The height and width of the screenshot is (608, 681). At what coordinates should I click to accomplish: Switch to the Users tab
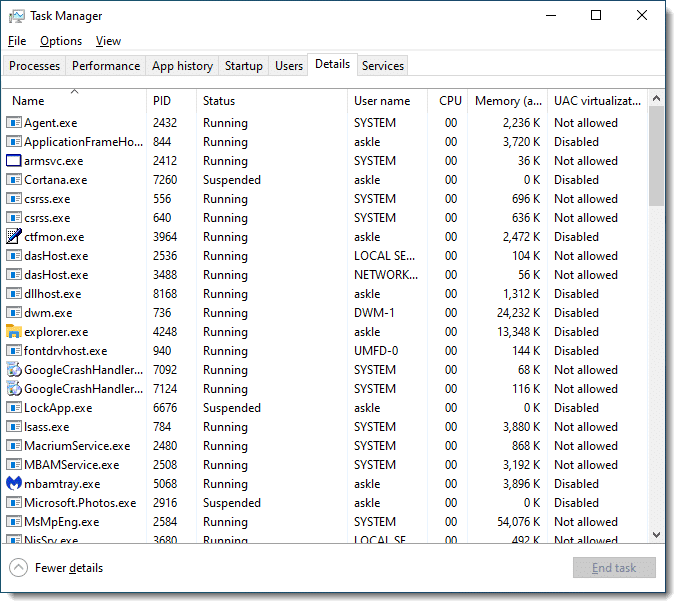point(289,66)
